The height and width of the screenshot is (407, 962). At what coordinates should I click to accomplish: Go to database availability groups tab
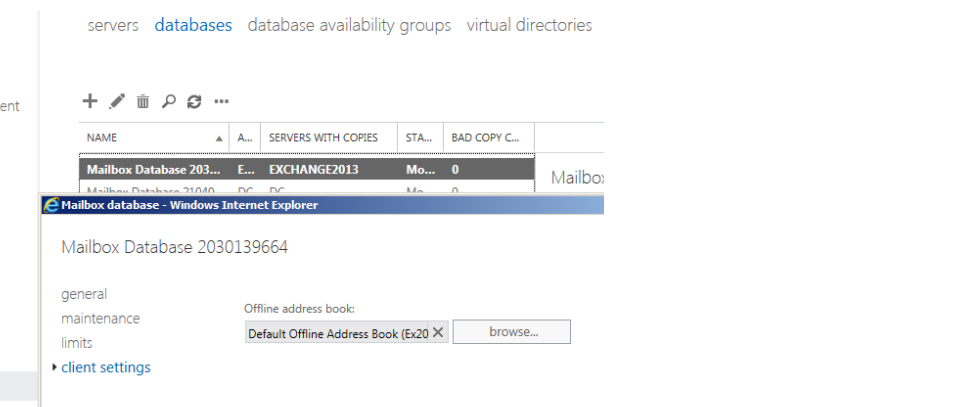point(349,25)
